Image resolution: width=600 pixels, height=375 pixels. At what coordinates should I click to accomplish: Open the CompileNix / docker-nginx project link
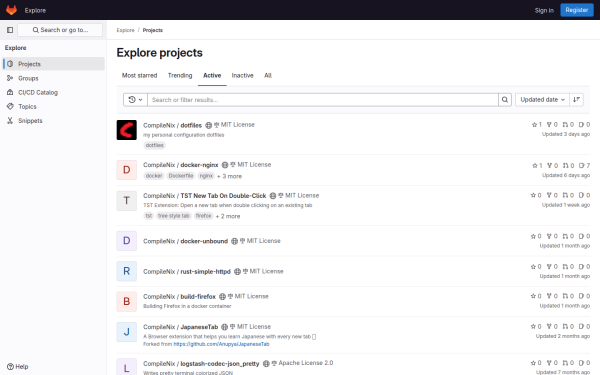[x=181, y=165]
